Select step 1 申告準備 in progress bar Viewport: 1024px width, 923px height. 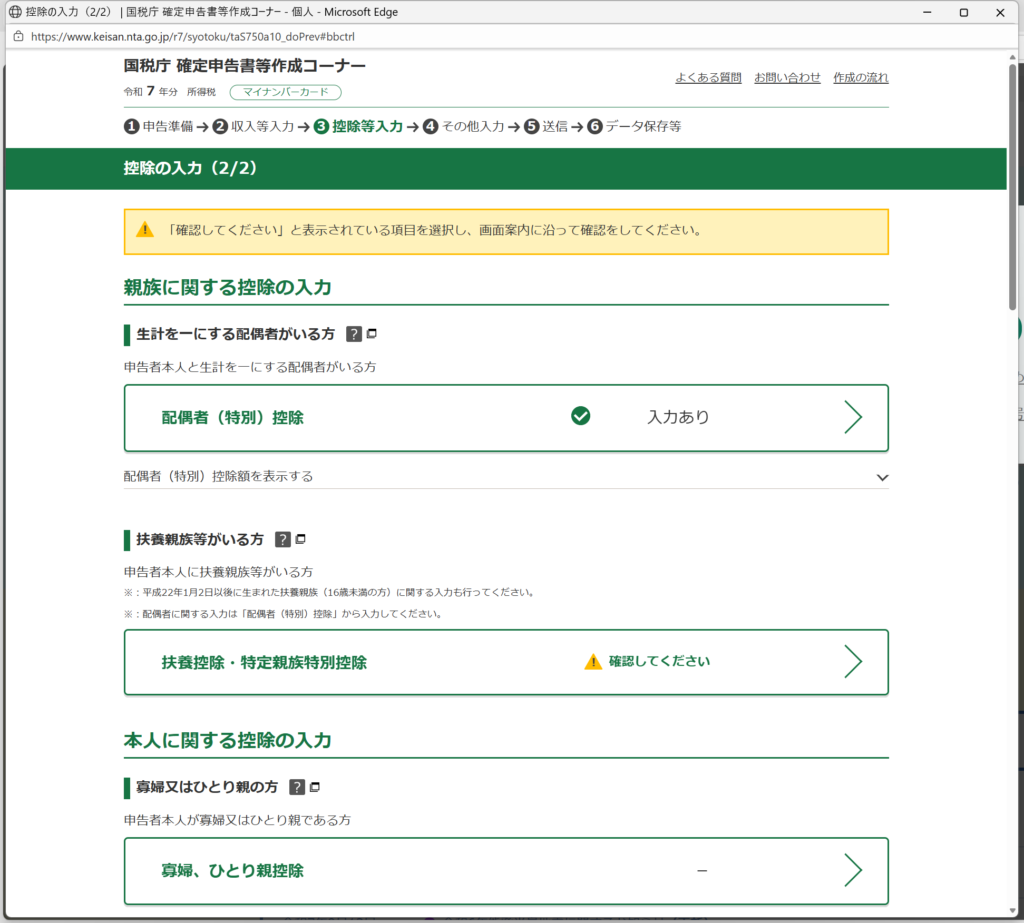tap(159, 127)
